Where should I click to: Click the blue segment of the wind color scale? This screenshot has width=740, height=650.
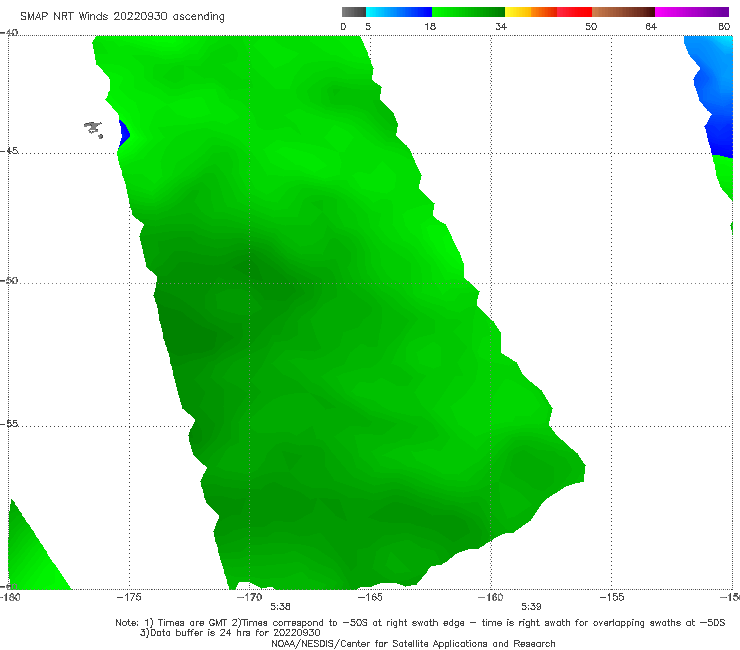[x=399, y=12]
